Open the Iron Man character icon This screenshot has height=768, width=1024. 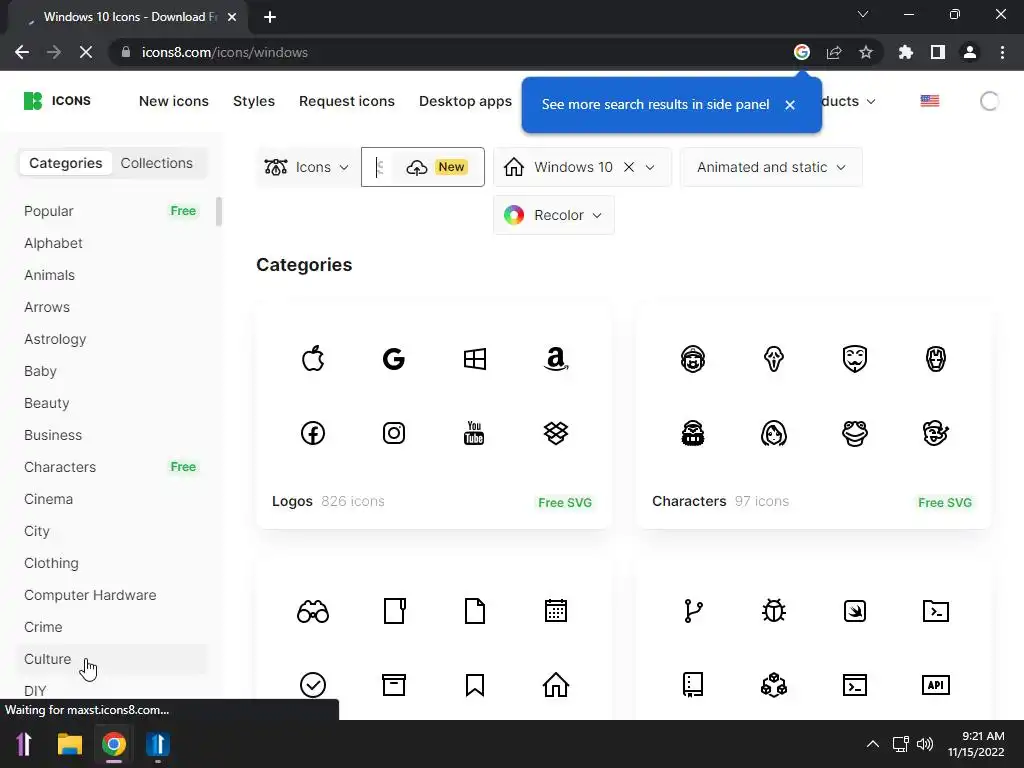(x=936, y=359)
